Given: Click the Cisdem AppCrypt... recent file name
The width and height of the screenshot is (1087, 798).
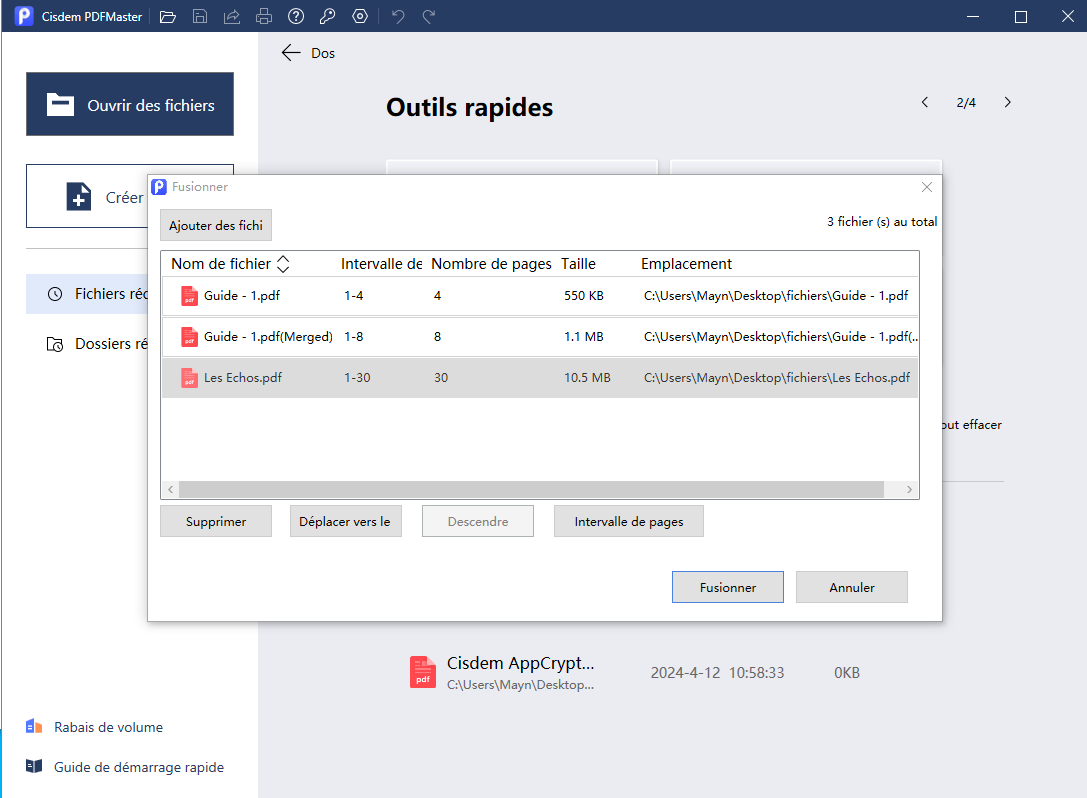Looking at the screenshot, I should click(x=521, y=663).
